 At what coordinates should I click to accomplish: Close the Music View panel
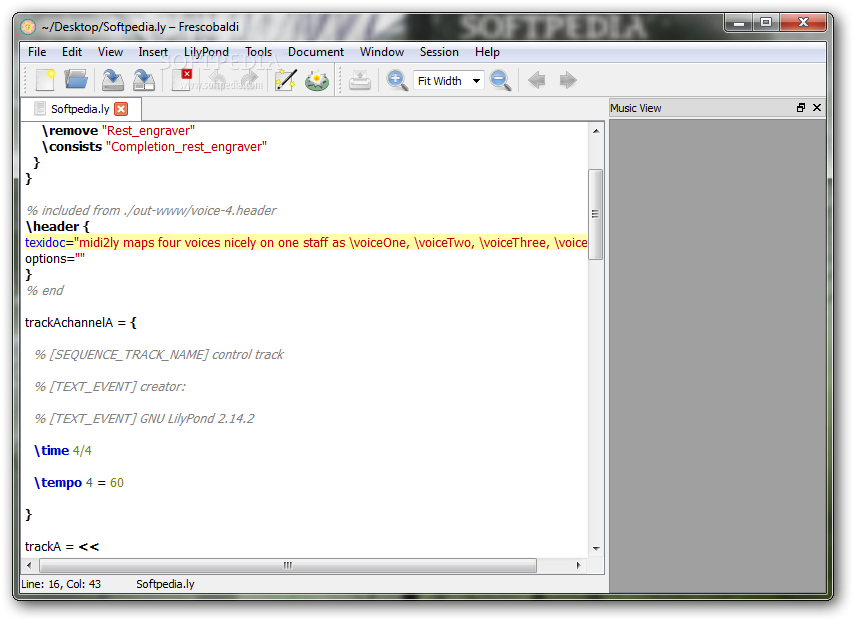[x=816, y=108]
